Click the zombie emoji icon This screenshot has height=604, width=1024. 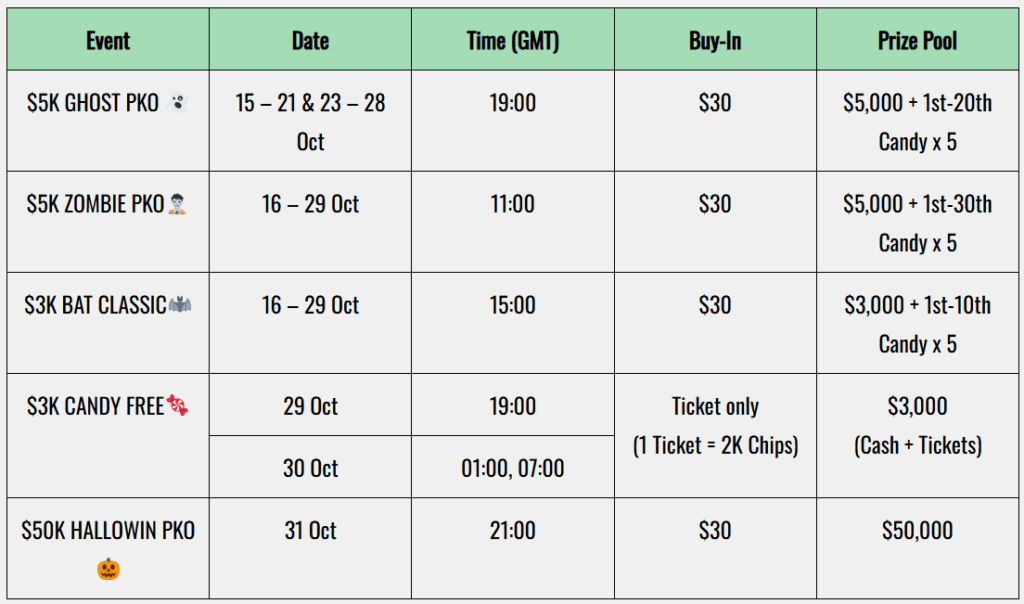(178, 204)
